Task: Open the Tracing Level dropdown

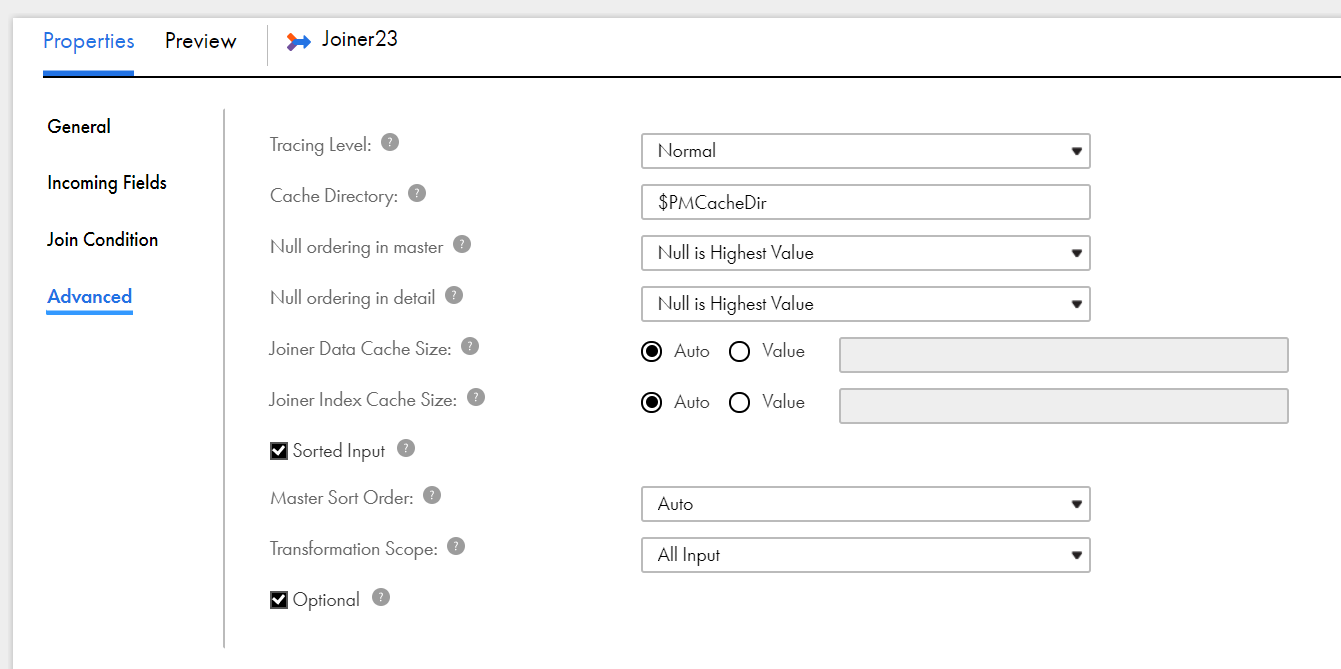Action: (x=865, y=151)
